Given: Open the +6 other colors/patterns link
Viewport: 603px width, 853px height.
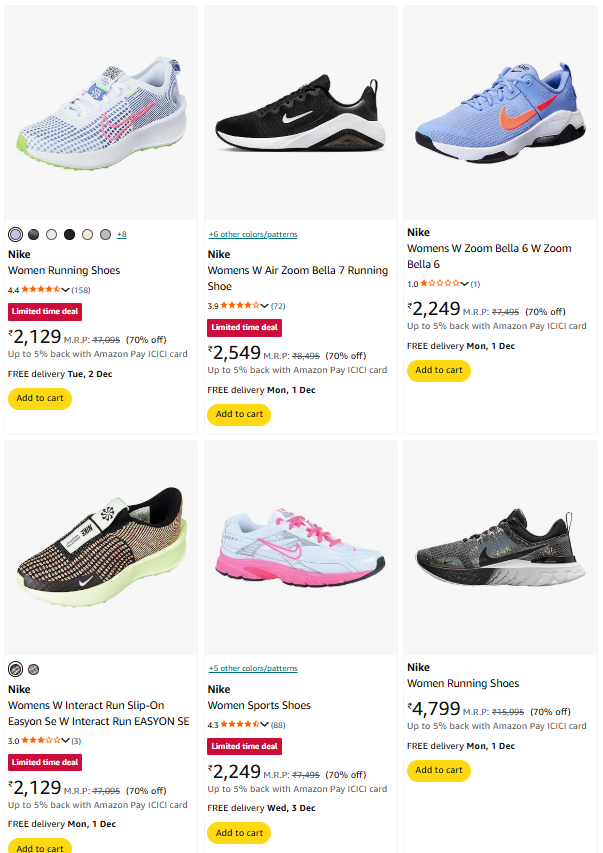Looking at the screenshot, I should pyautogui.click(x=252, y=234).
